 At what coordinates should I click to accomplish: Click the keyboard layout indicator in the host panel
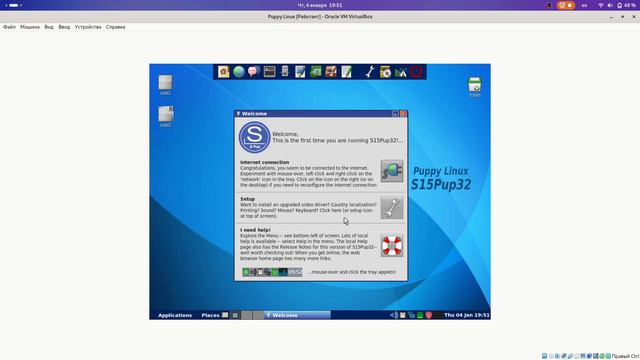[584, 5]
